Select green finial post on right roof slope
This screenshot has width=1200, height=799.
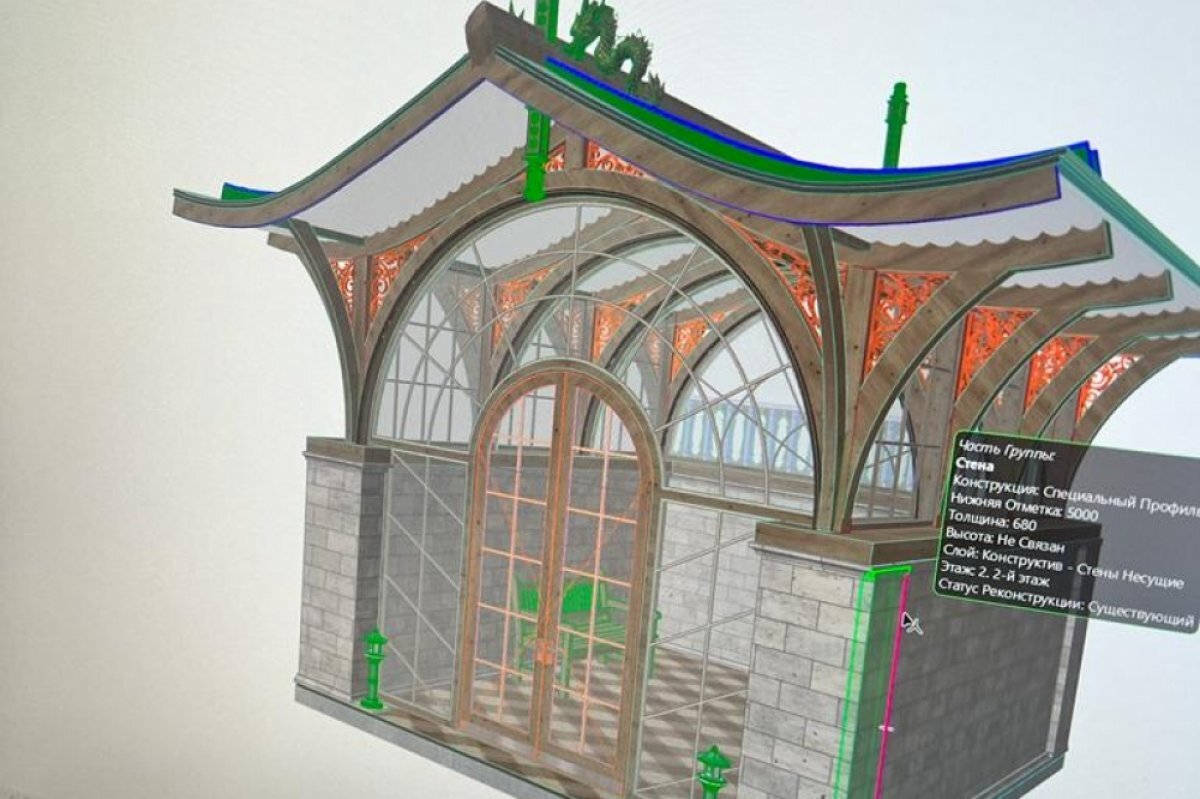(895, 124)
